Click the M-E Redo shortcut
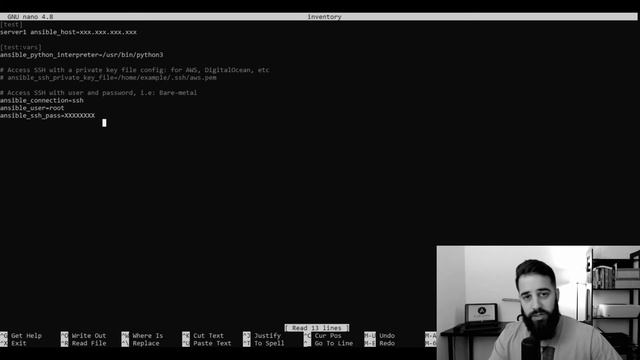Viewport: 640px width, 360px height. 380,343
